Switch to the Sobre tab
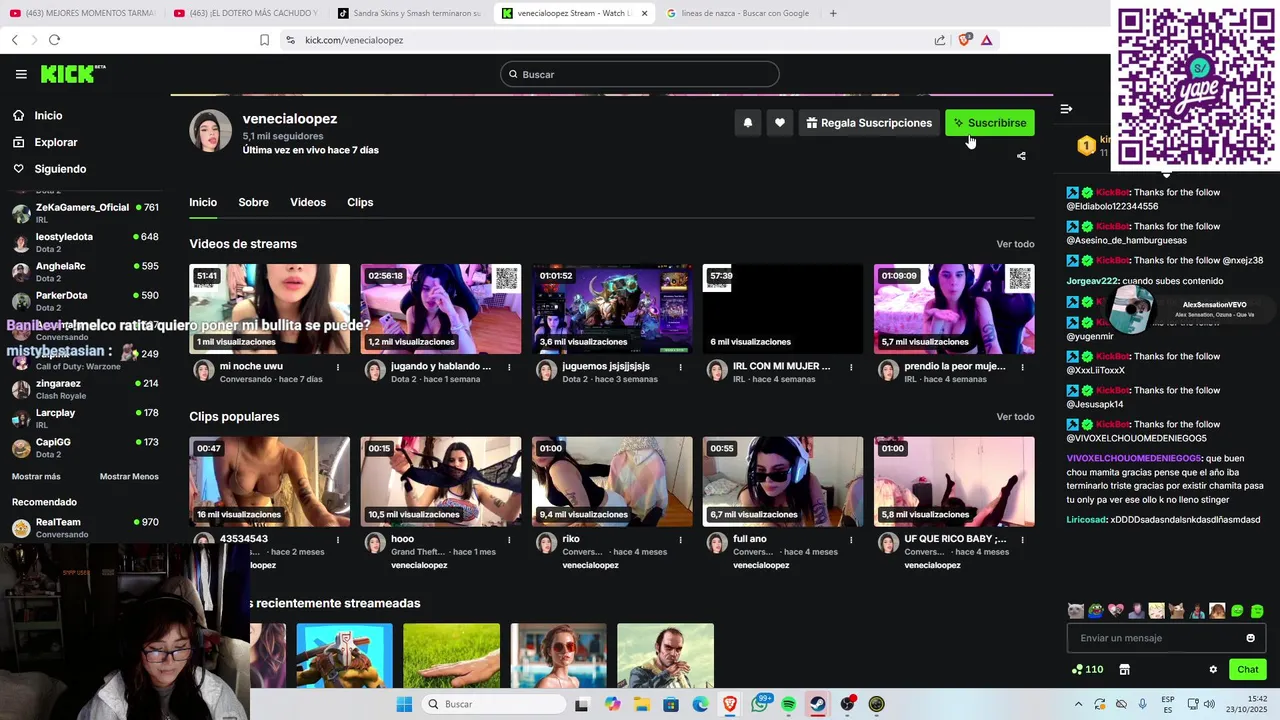The width and height of the screenshot is (1280, 720). [253, 203]
